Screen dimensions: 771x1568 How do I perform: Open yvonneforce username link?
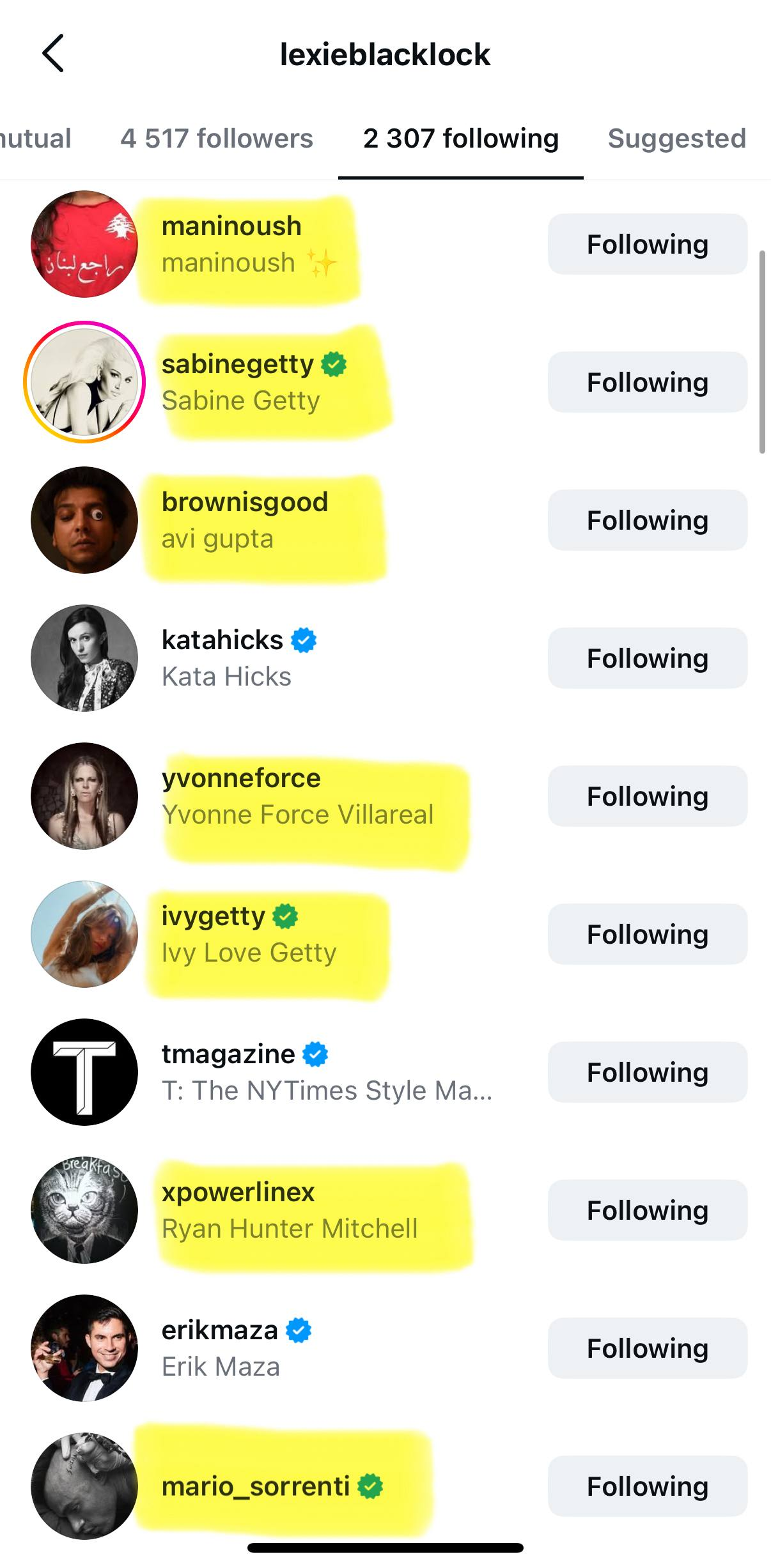(241, 778)
